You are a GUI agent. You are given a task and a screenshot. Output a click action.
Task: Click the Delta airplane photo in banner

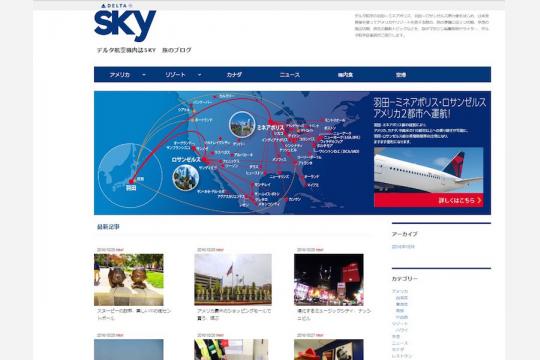pyautogui.click(x=428, y=171)
